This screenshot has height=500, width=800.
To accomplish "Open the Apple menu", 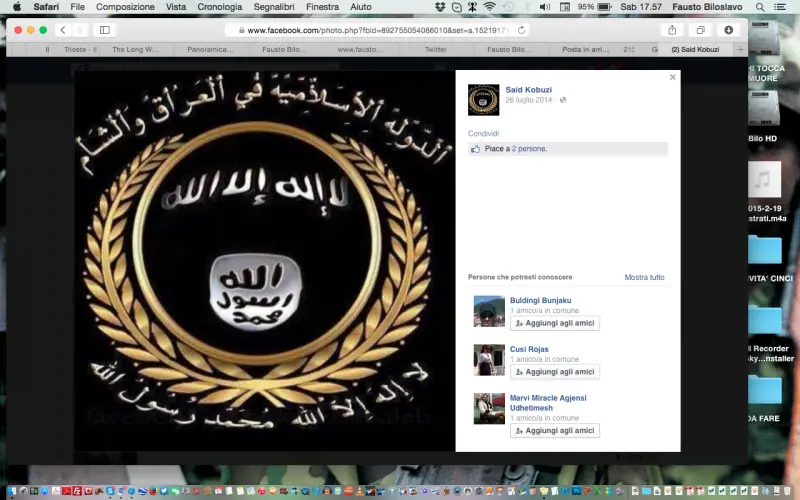I will tap(17, 7).
